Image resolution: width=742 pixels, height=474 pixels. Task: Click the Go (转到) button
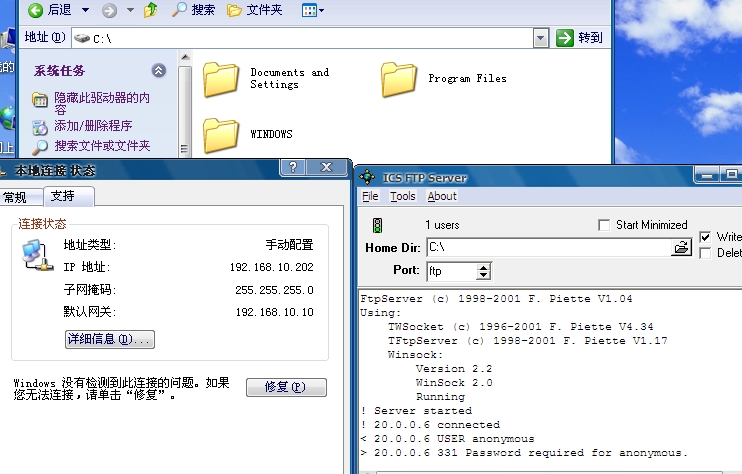579,38
